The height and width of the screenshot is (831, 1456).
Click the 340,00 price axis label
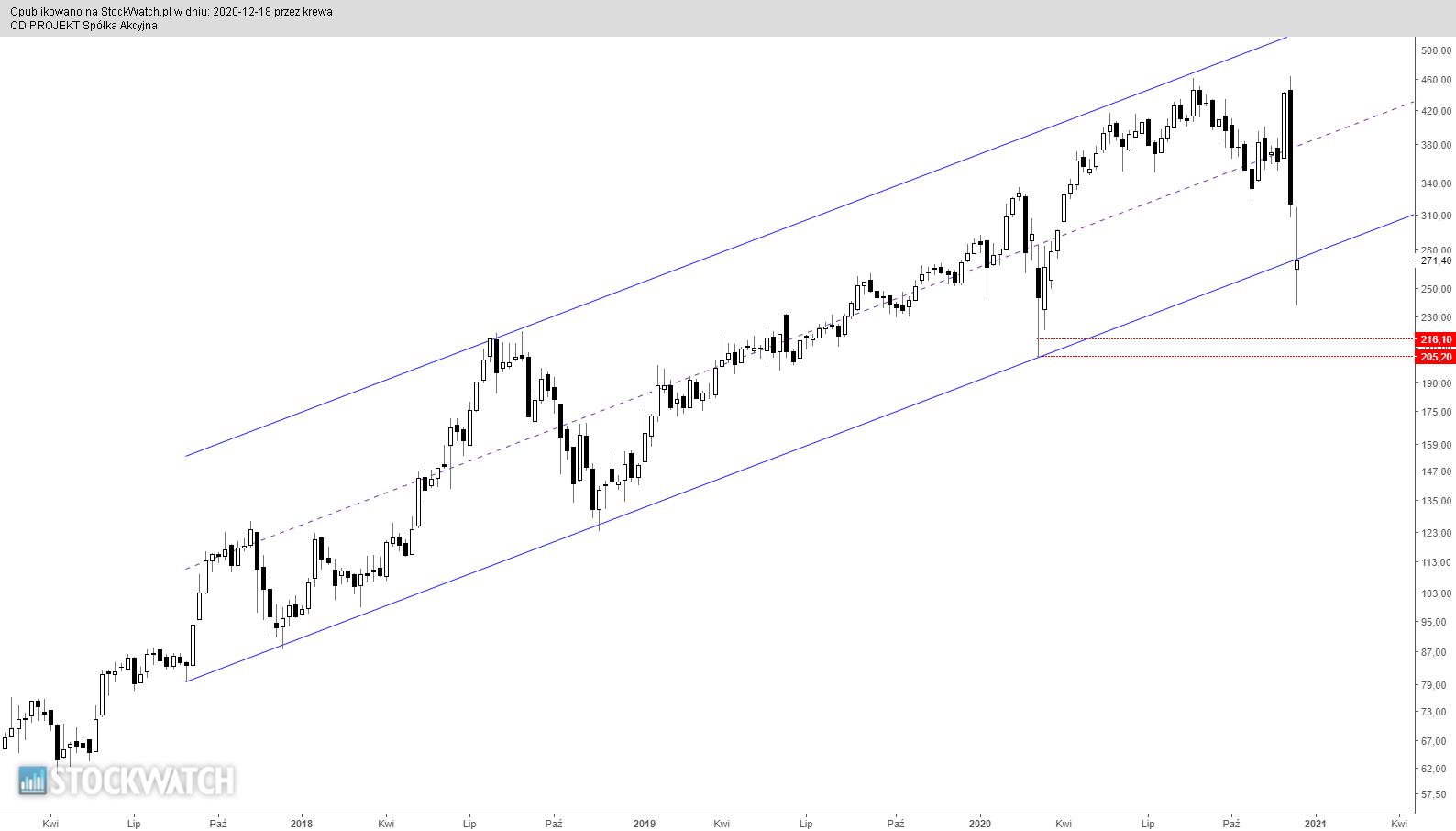tap(1436, 183)
